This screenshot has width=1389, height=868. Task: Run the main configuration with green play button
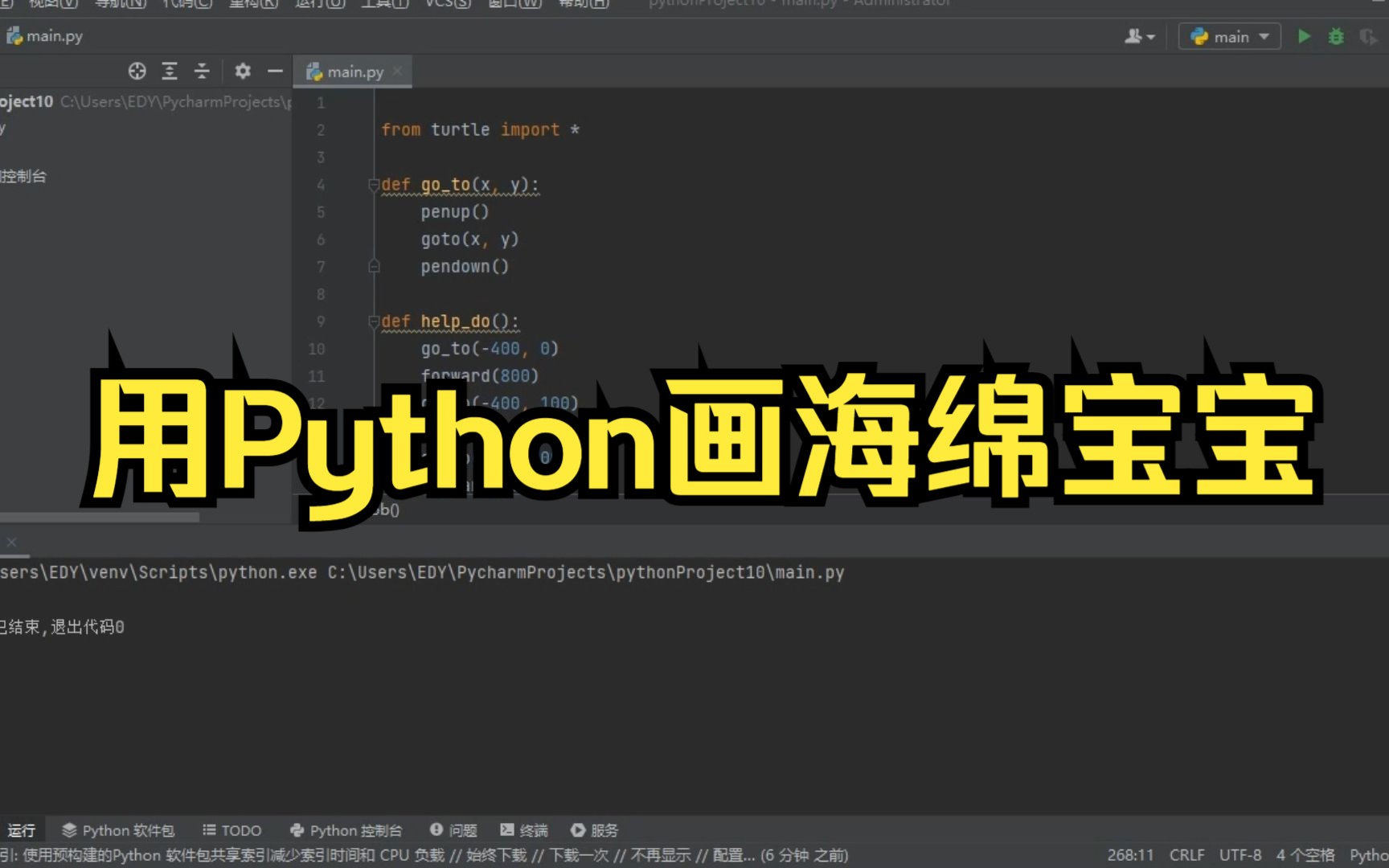coord(1304,36)
